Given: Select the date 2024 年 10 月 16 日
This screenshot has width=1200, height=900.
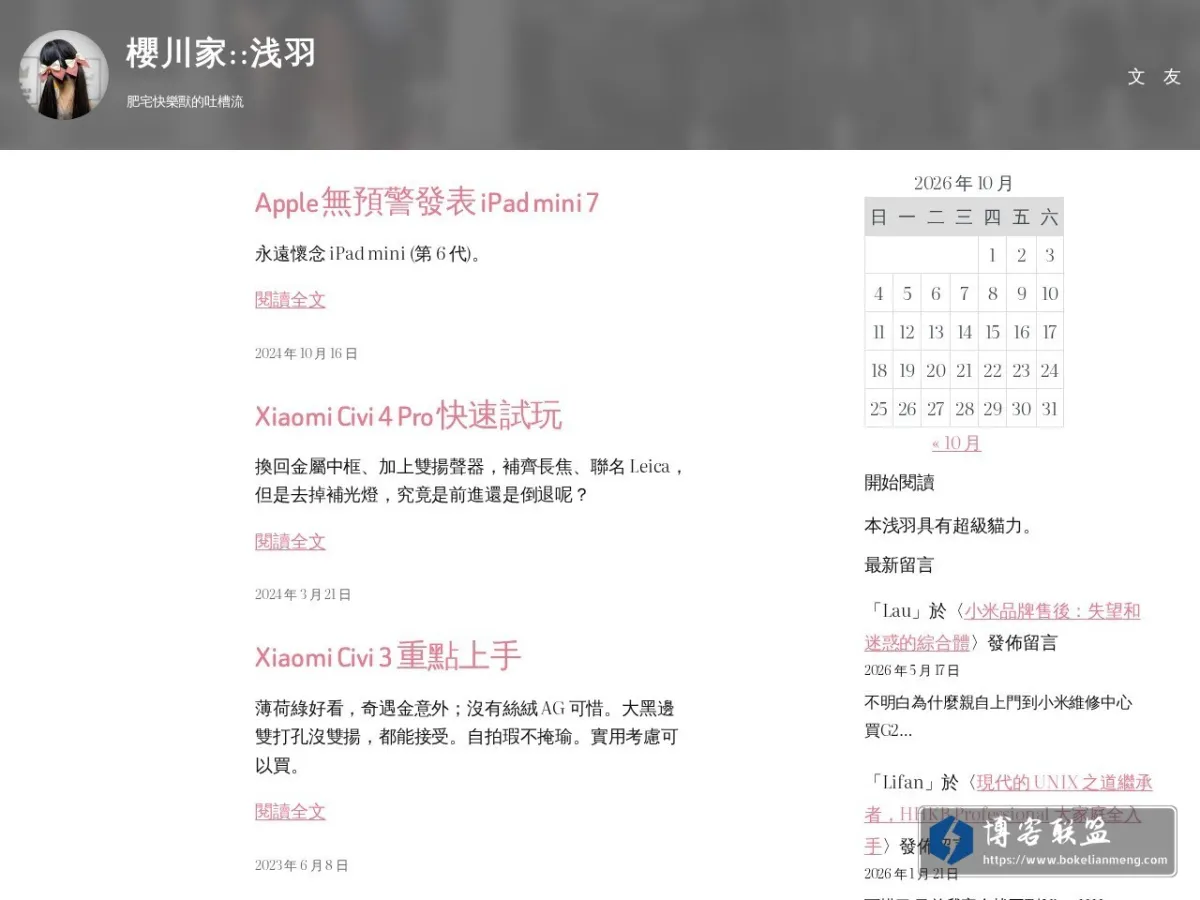Looking at the screenshot, I should click(306, 353).
